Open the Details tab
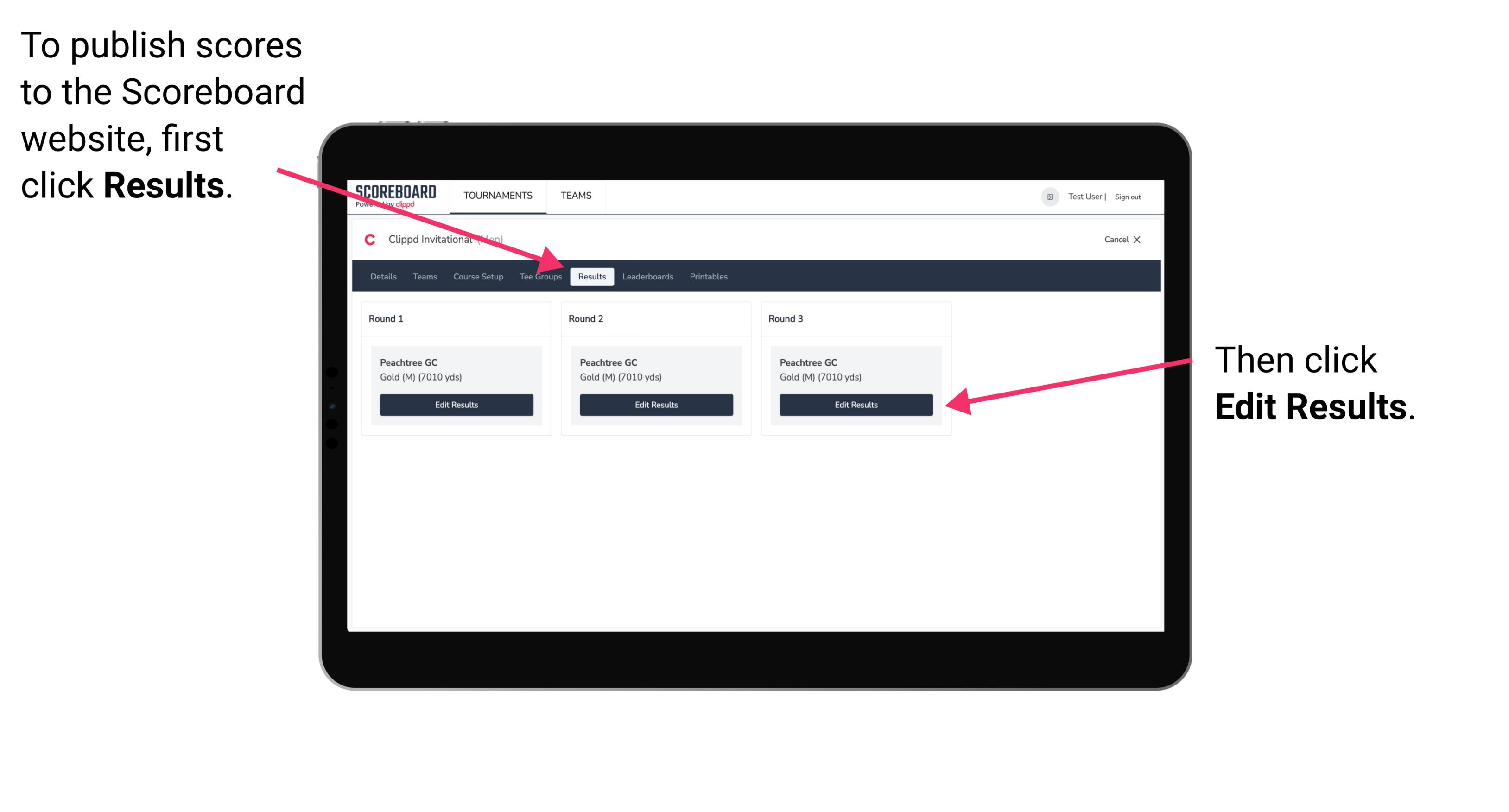This screenshot has height=812, width=1509. [x=384, y=277]
